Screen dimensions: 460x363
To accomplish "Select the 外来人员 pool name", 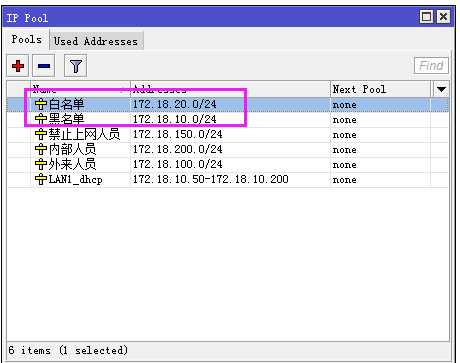I will 72,164.
